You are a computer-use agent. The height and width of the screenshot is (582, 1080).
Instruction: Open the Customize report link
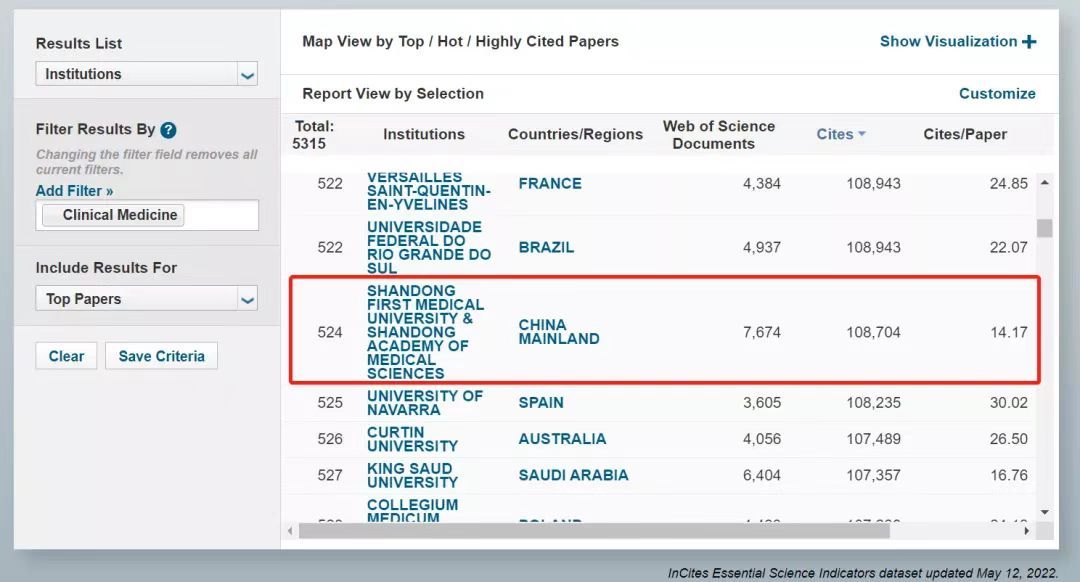pyautogui.click(x=997, y=94)
